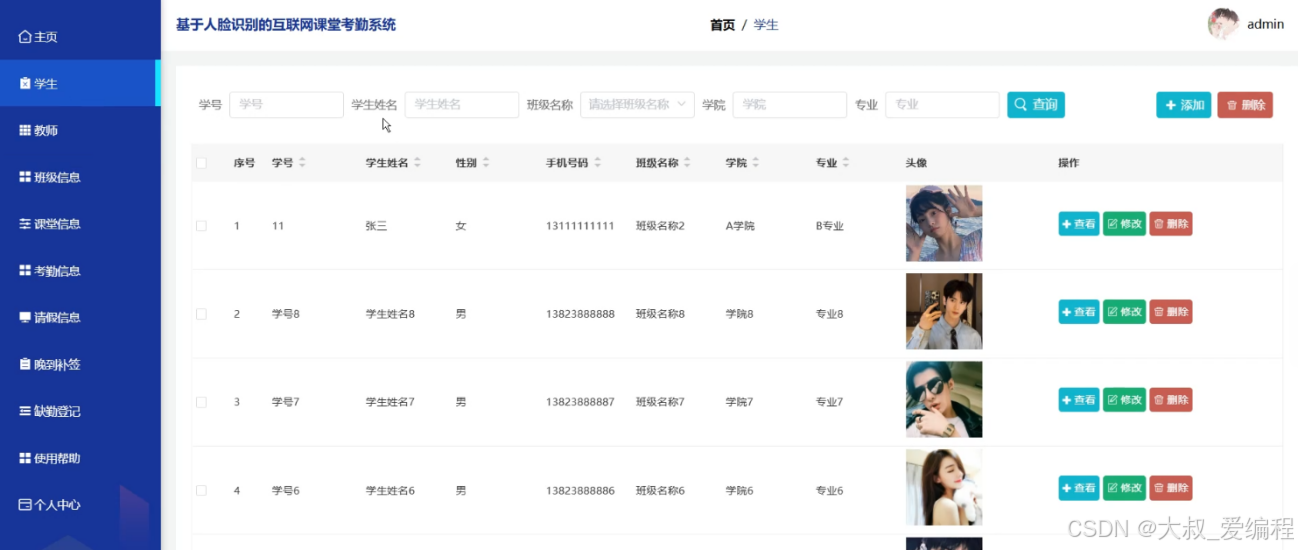The height and width of the screenshot is (550, 1298).
Task: Click 删除 in 学生姓名7 row
Action: pyautogui.click(x=1171, y=400)
